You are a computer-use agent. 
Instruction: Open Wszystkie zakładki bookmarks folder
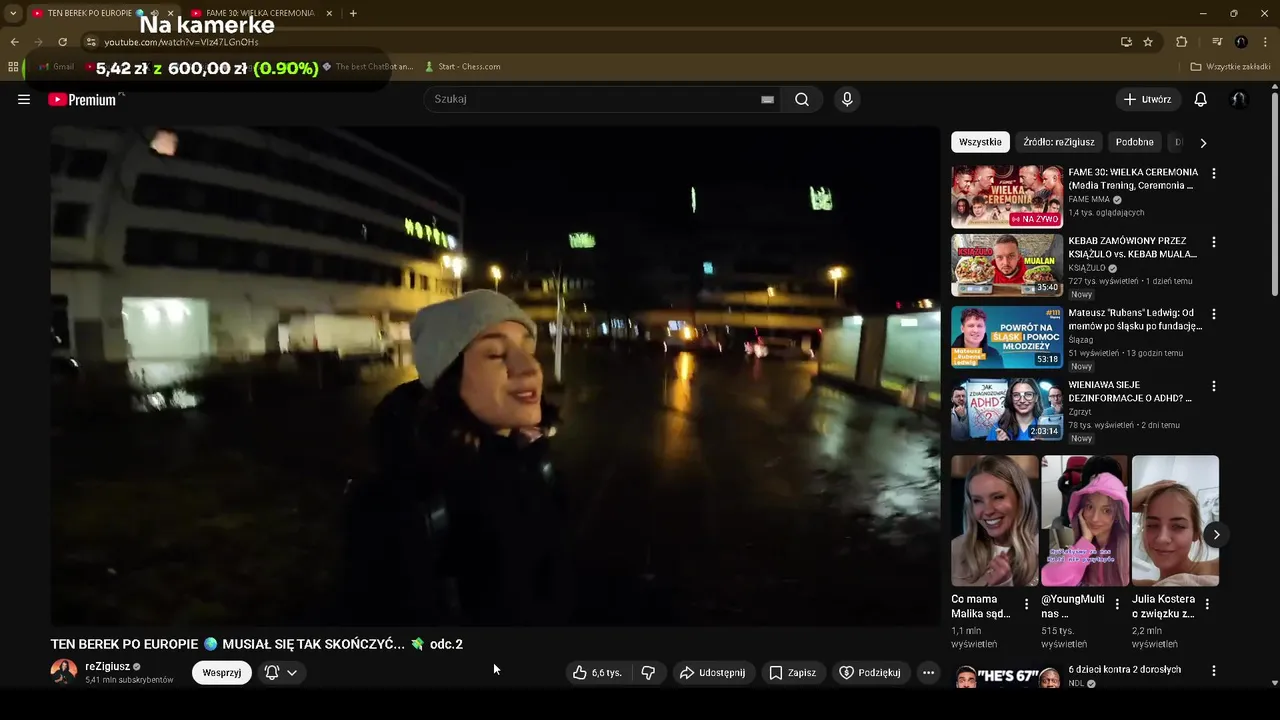point(1230,67)
